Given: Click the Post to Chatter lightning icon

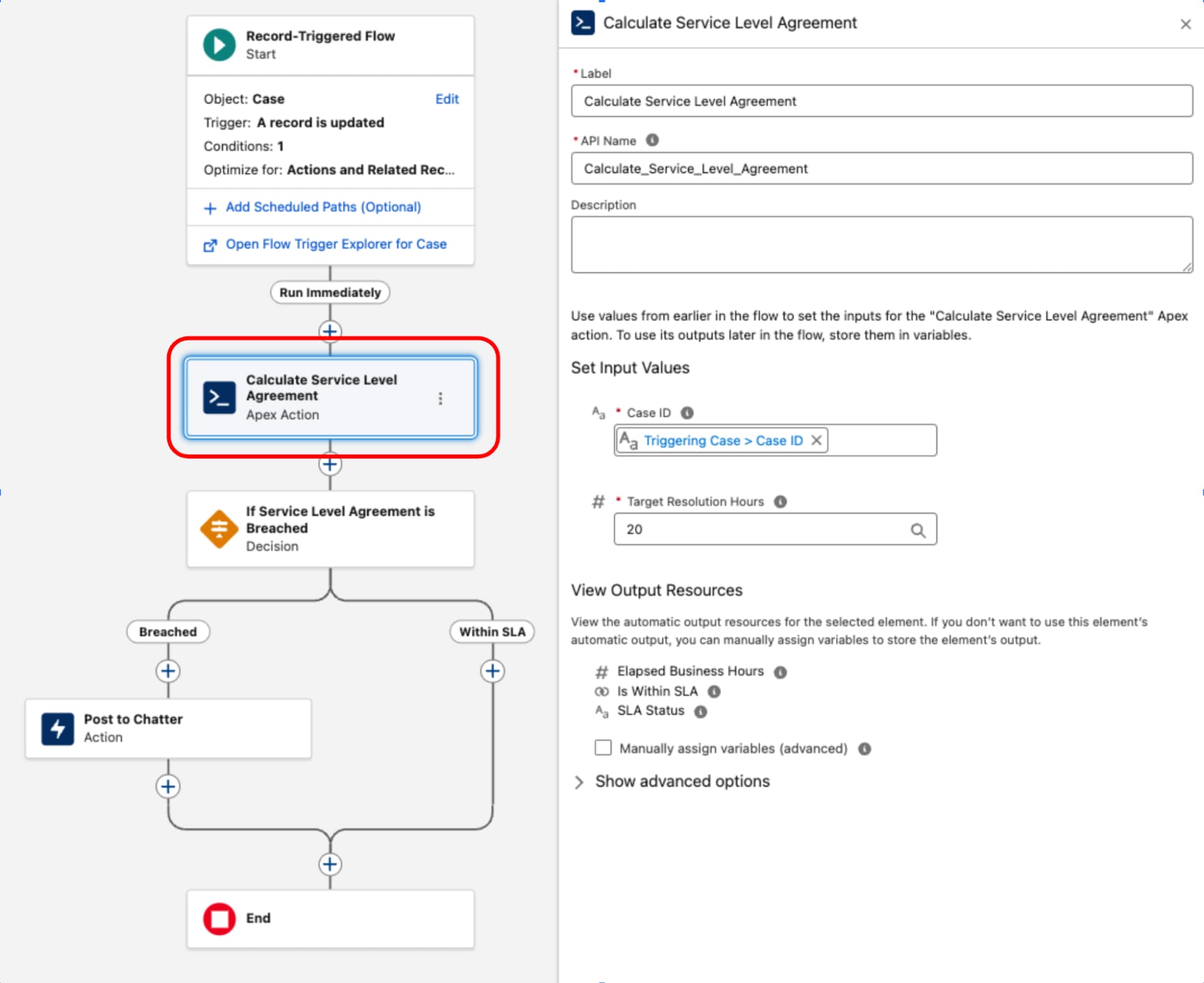Looking at the screenshot, I should (58, 728).
